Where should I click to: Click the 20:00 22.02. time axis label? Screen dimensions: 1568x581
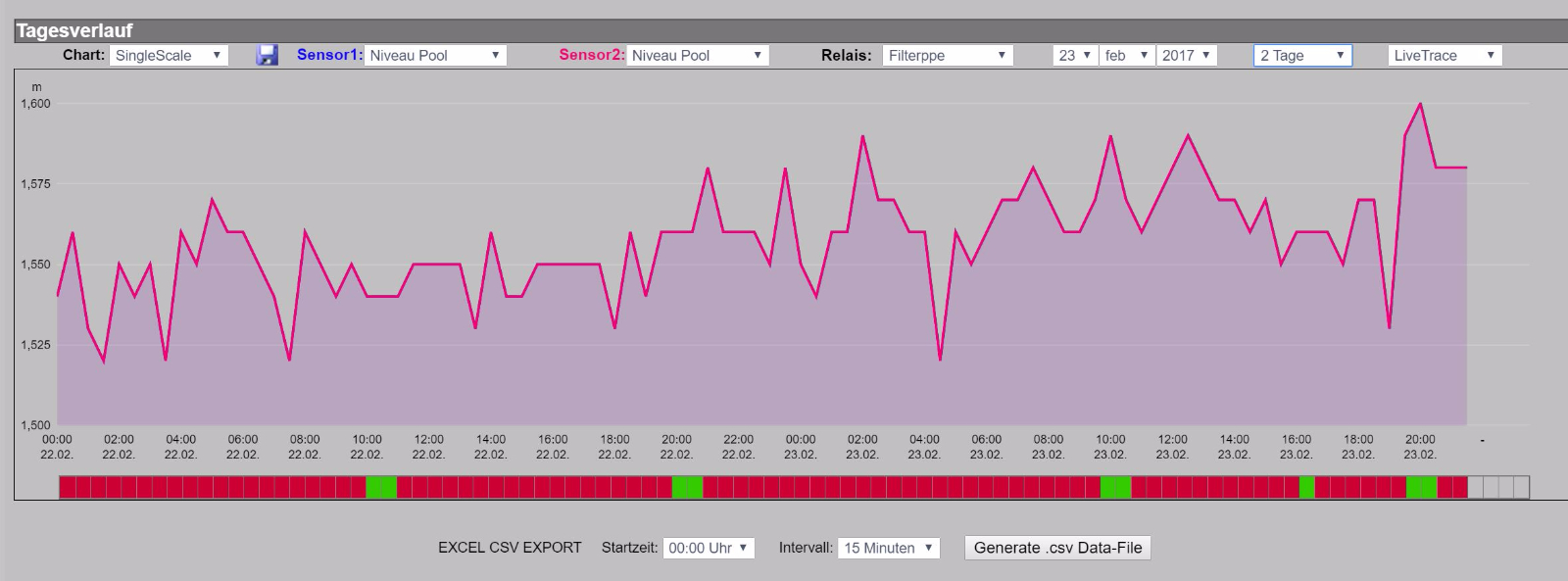point(676,447)
